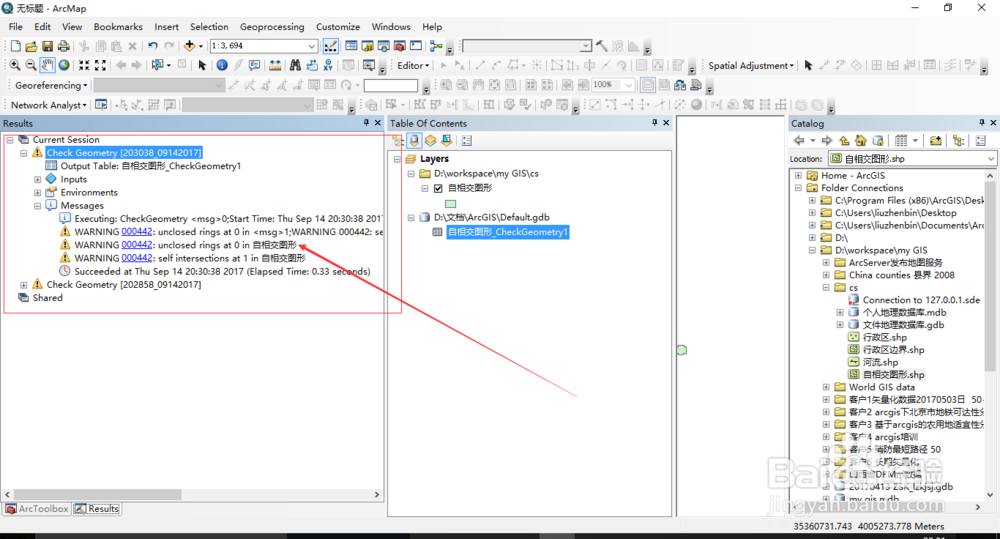Expand the Inputs node in Results
Screen dimensions: 1000x539
38,180
